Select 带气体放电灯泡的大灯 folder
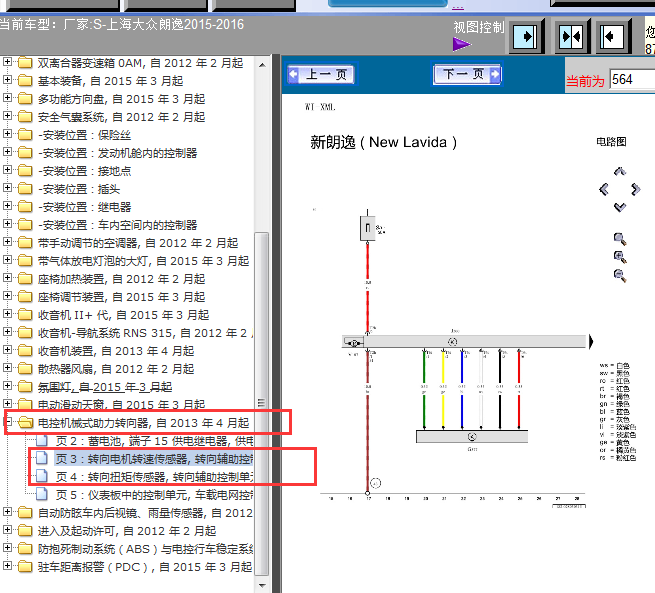655x593 pixels. click(x=143, y=261)
